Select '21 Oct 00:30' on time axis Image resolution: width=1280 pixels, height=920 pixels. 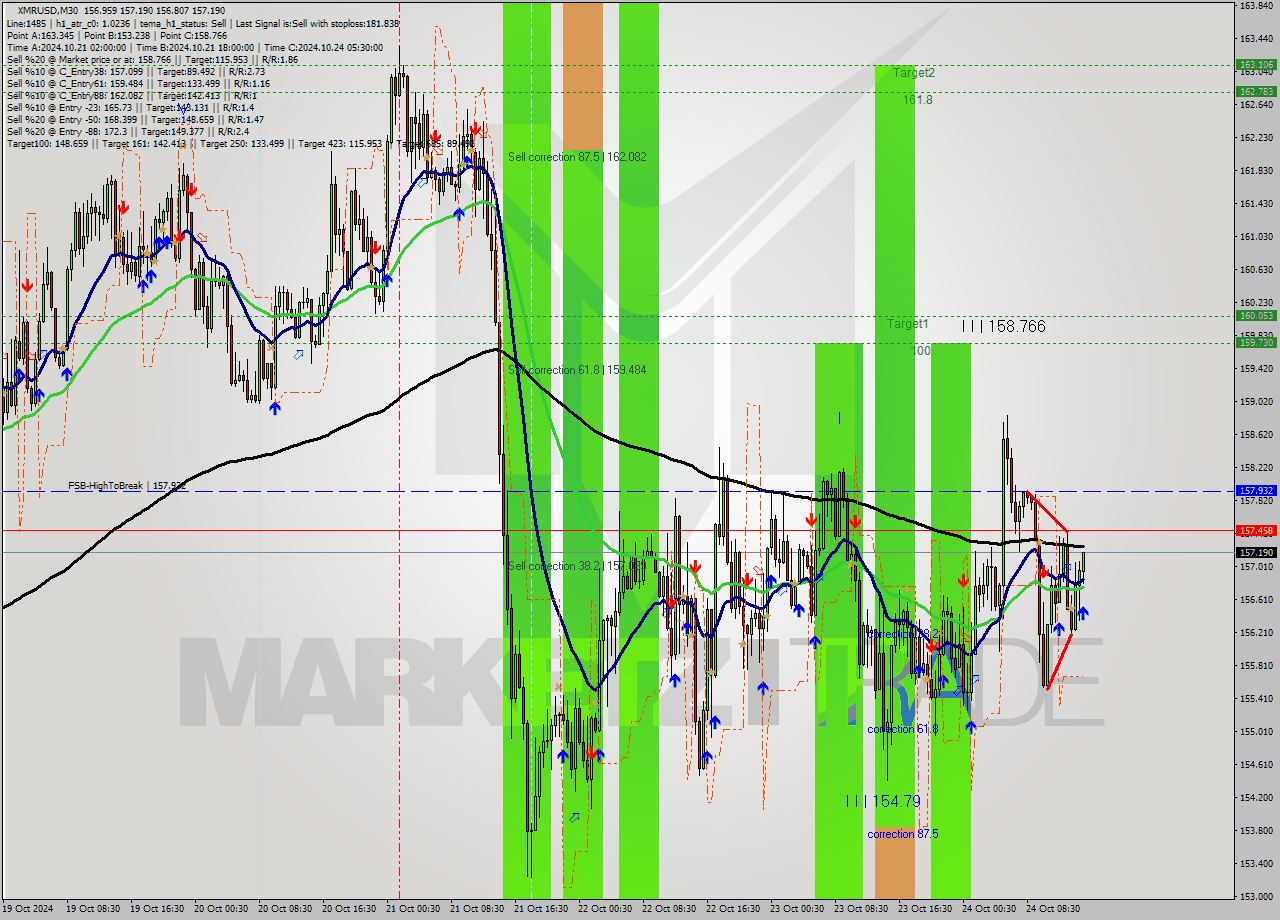(413, 909)
